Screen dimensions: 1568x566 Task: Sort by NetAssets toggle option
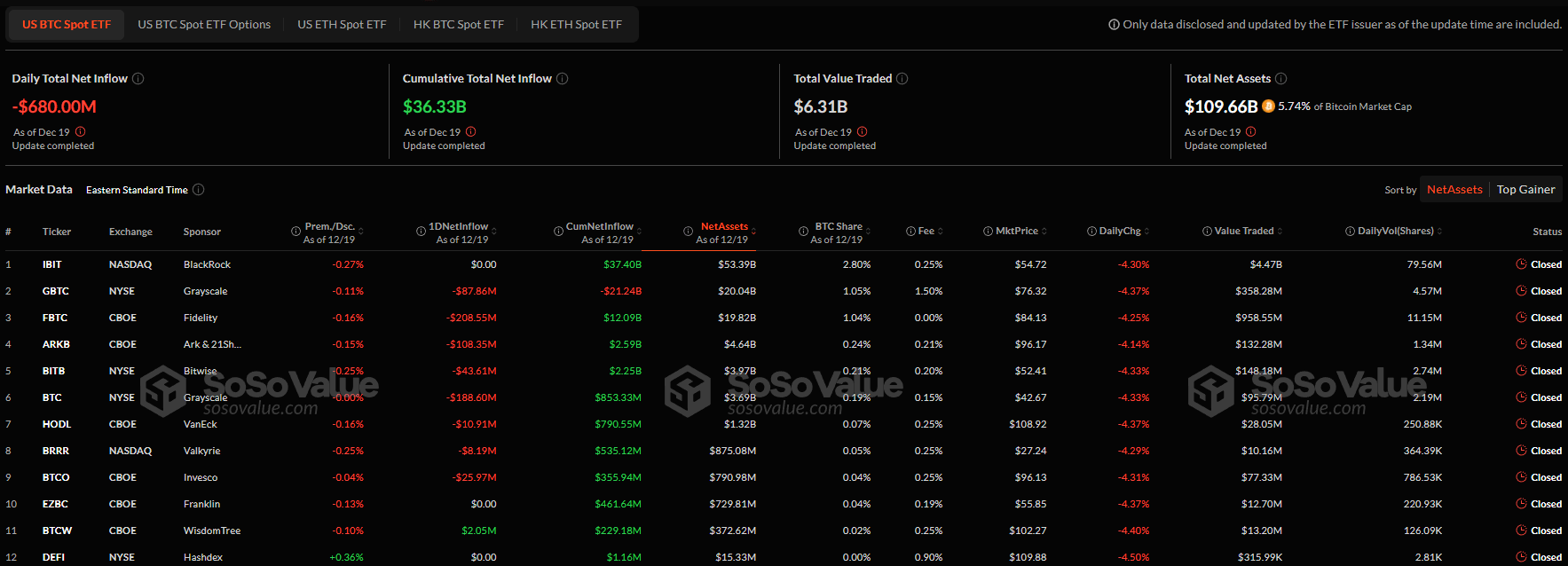click(1454, 190)
